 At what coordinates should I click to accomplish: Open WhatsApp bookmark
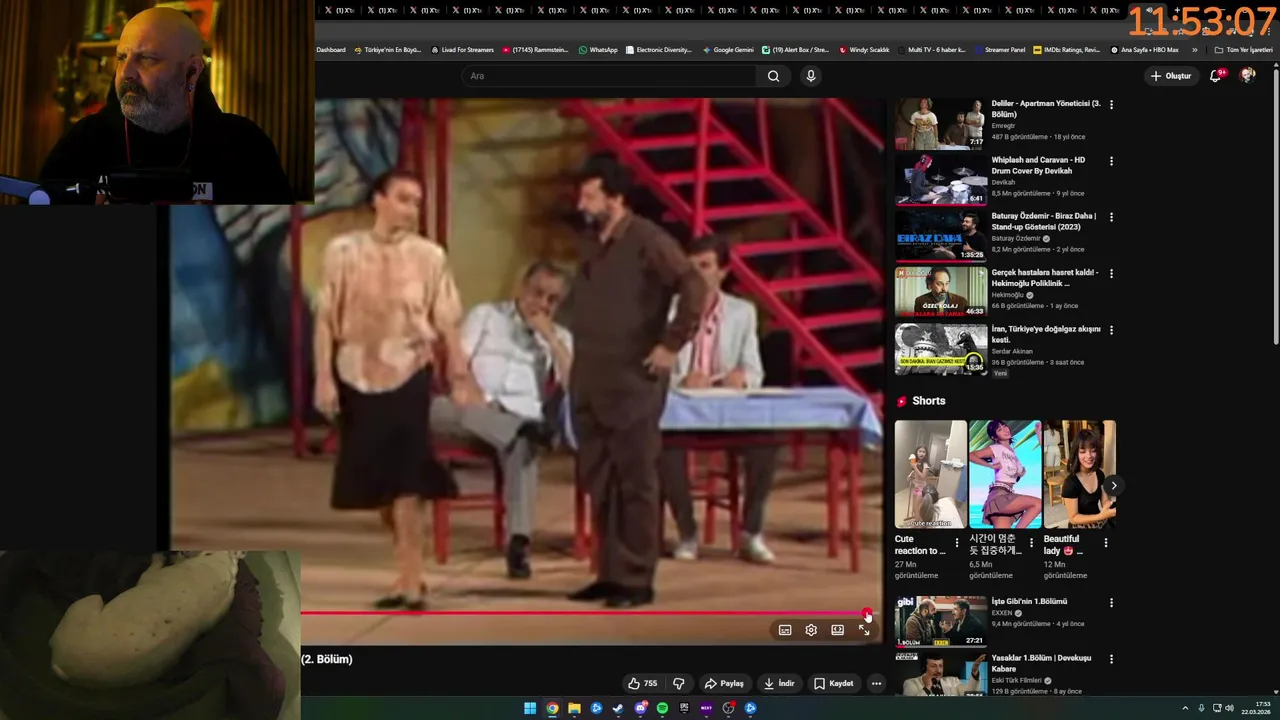click(598, 49)
